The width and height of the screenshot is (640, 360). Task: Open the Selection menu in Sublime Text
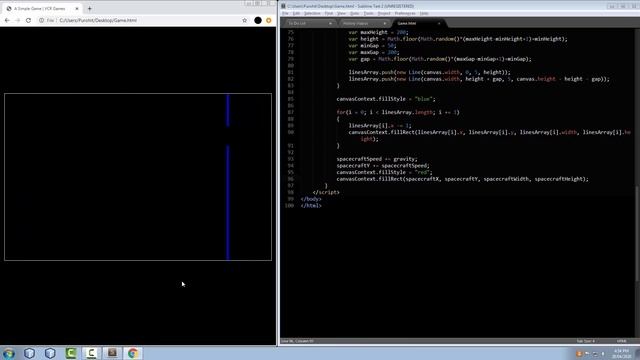pos(312,13)
